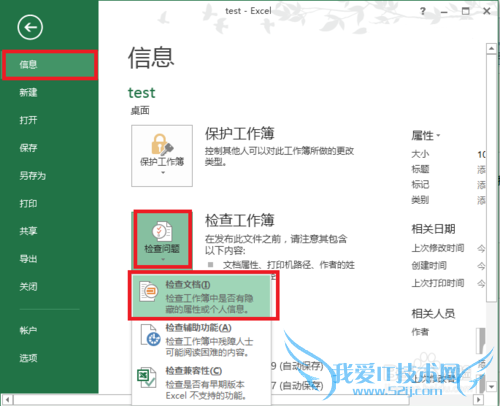Click 关闭 in the sidebar
Image resolution: width=500 pixels, height=406 pixels.
[x=28, y=286]
